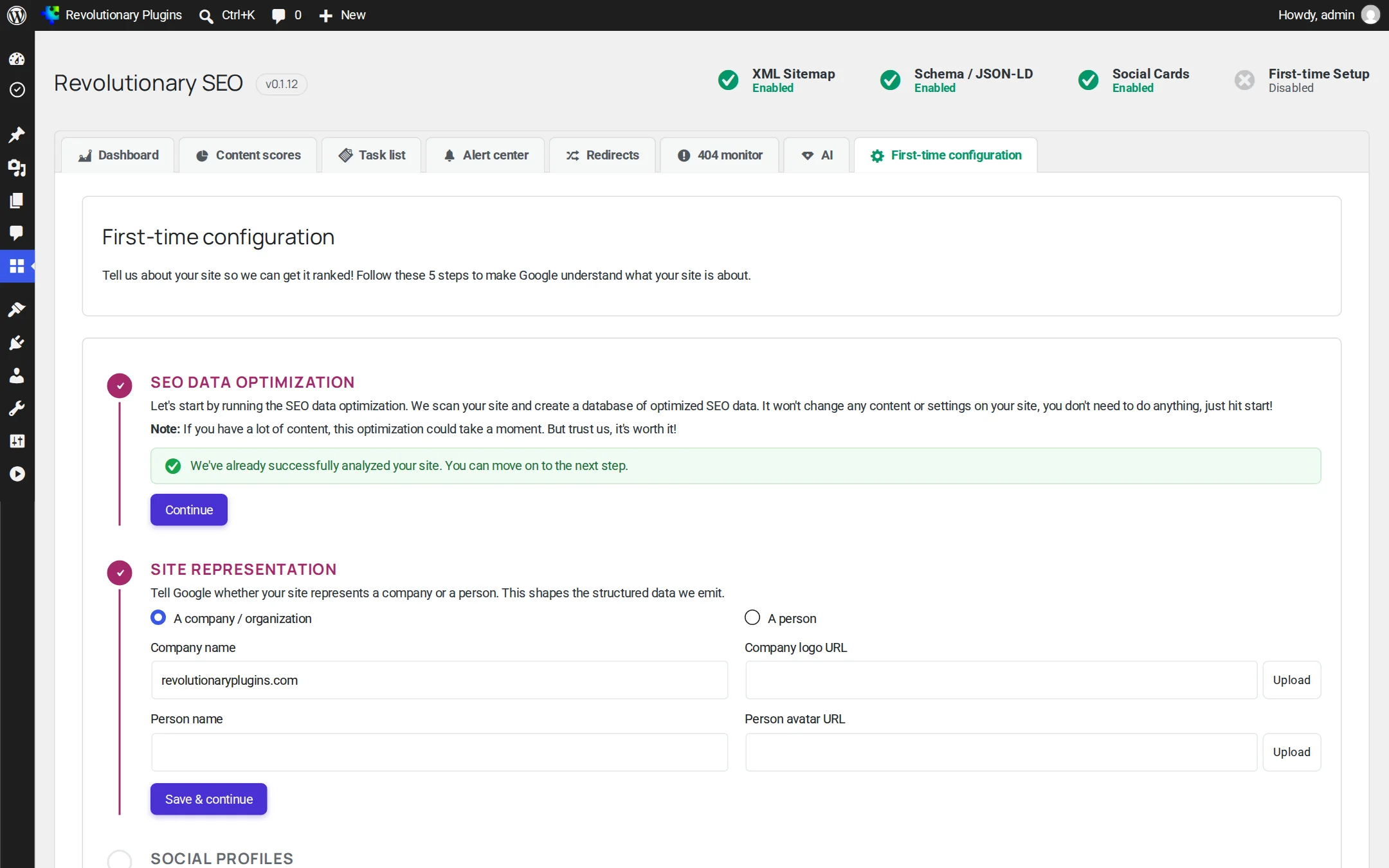Open comments bubble in admin bar
Image resolution: width=1389 pixels, height=868 pixels.
point(287,15)
